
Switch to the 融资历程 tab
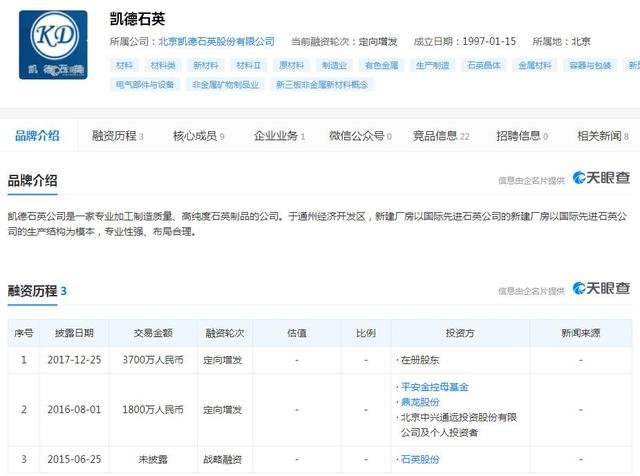pyautogui.click(x=118, y=136)
